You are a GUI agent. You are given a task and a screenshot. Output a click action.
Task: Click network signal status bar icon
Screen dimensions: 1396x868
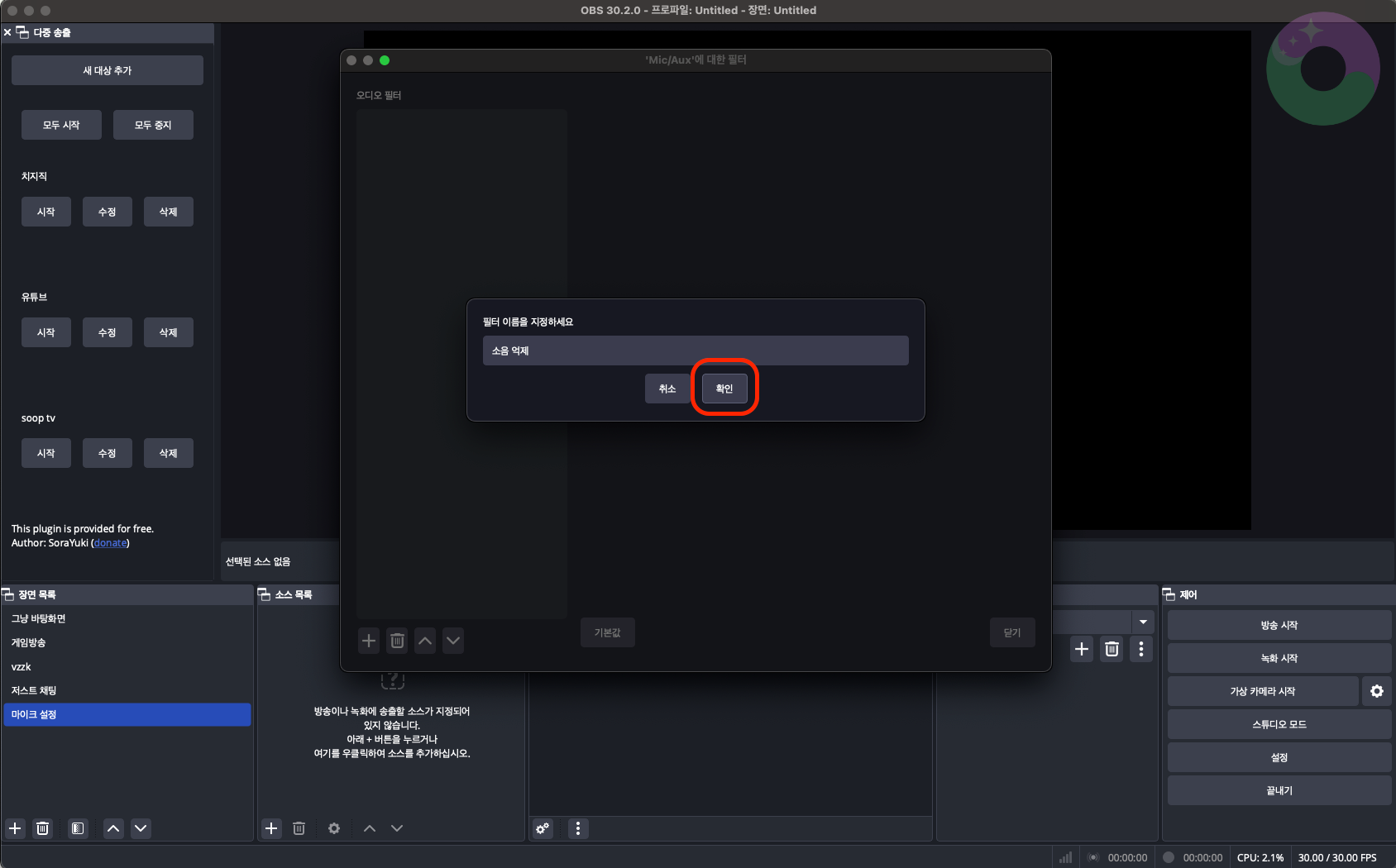pos(1065,857)
